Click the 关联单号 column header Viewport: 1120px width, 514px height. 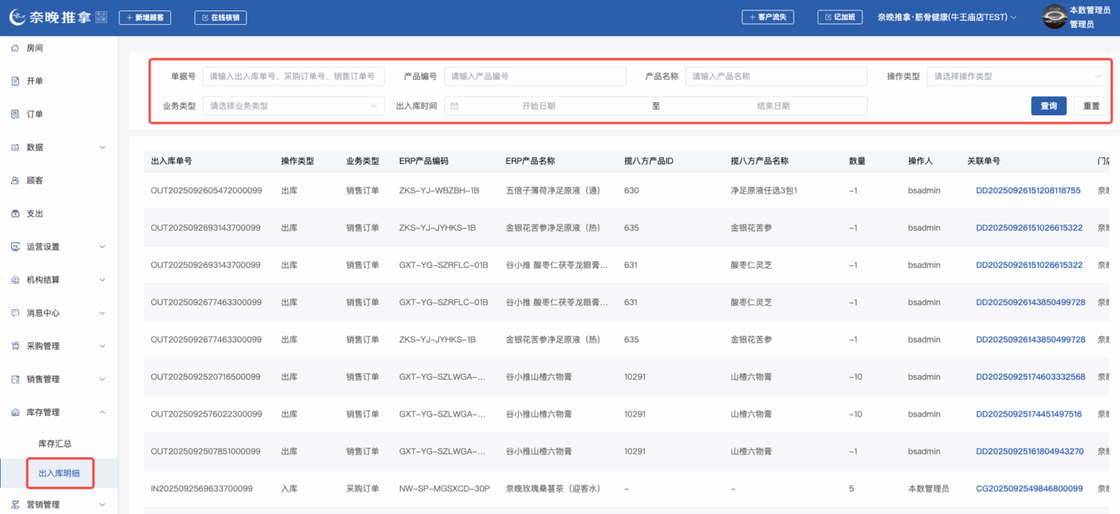coord(984,161)
